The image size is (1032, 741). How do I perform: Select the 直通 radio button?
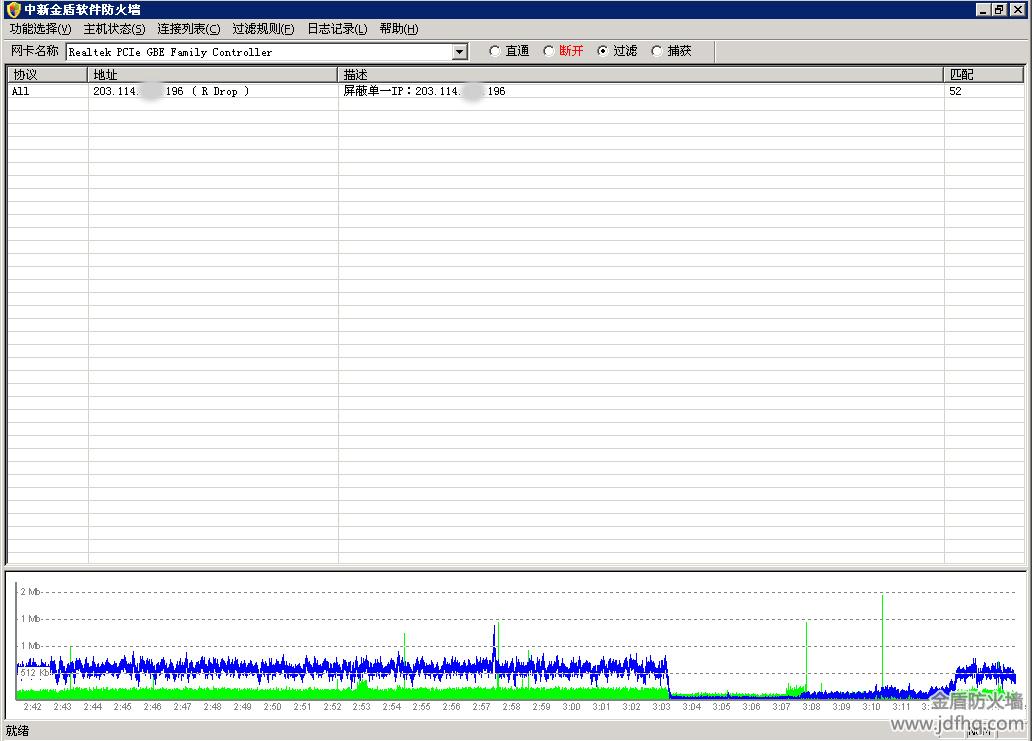click(x=495, y=51)
